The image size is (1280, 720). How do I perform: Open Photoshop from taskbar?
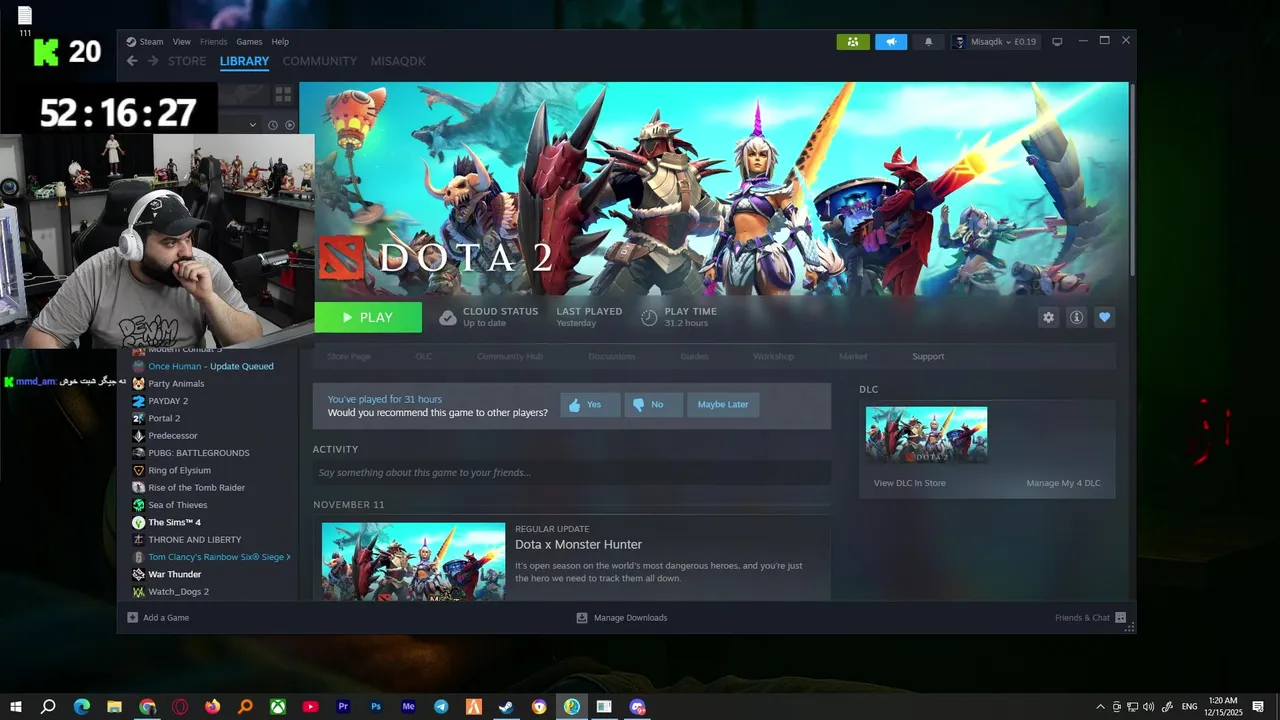(376, 707)
